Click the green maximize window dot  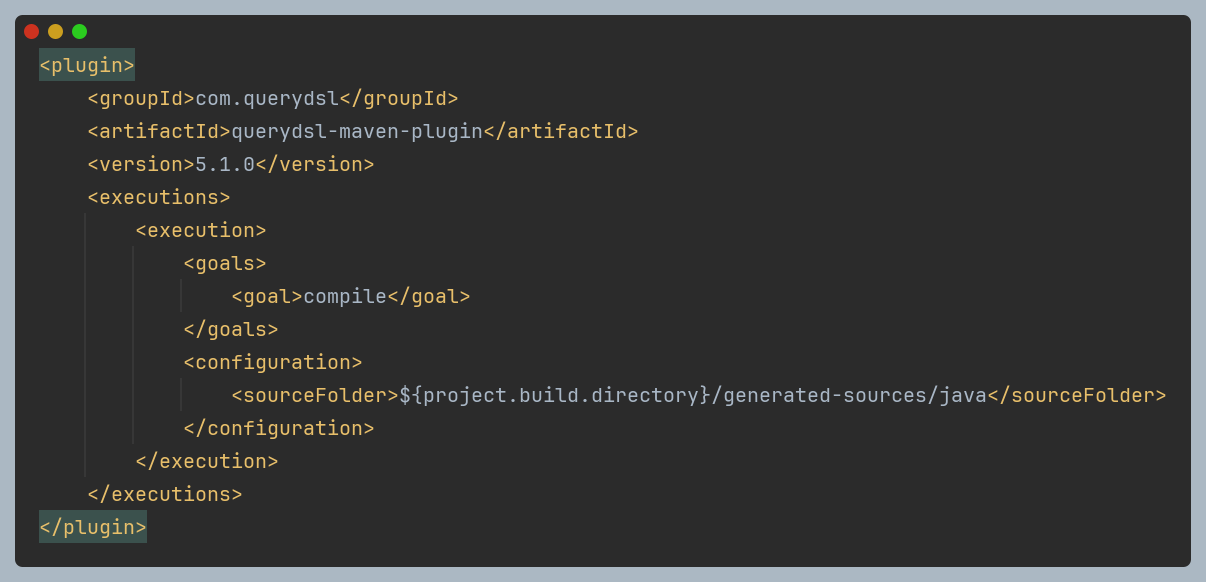pos(79,31)
